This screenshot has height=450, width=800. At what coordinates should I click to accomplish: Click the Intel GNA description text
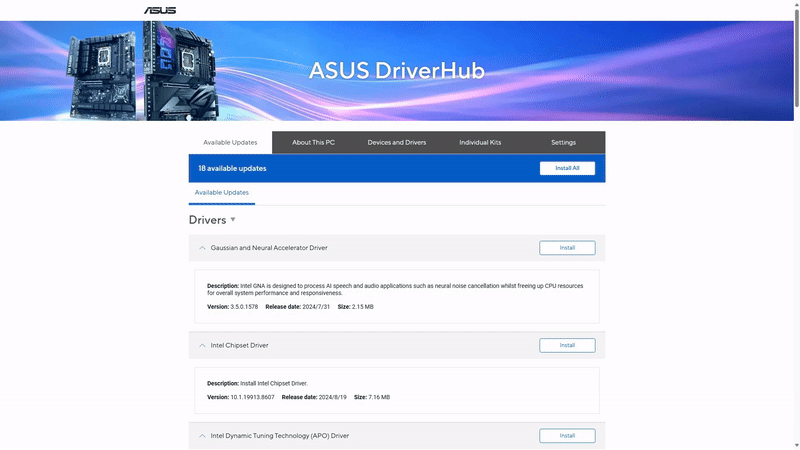coord(395,290)
